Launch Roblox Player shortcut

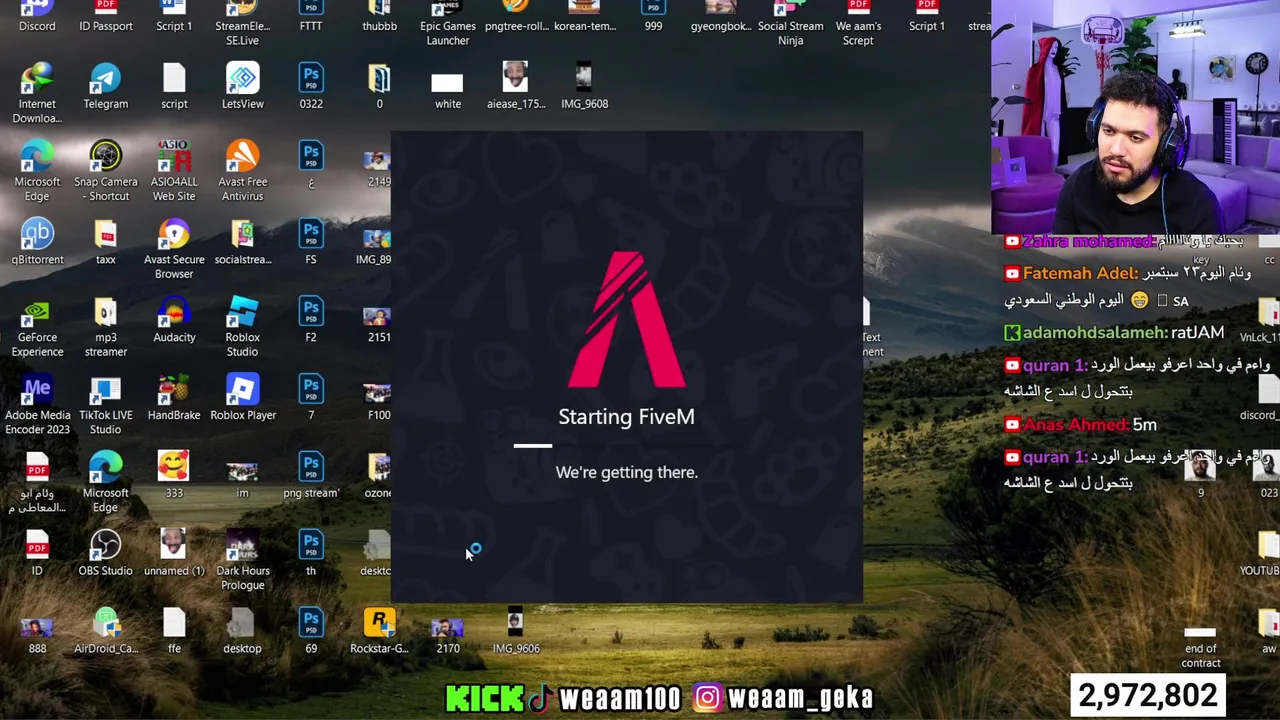click(x=242, y=398)
